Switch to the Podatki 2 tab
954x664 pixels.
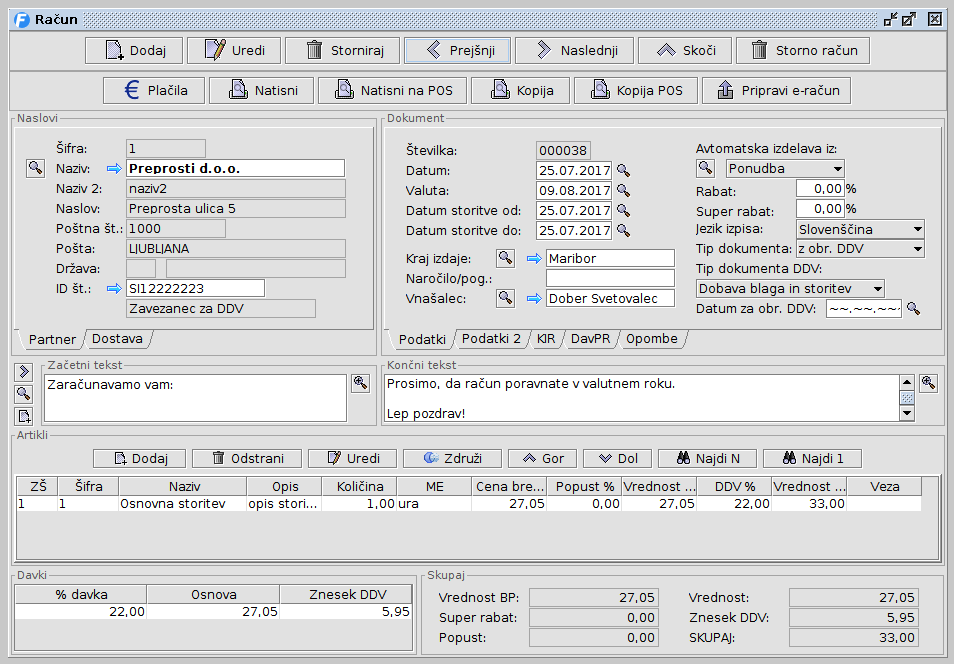(x=491, y=339)
